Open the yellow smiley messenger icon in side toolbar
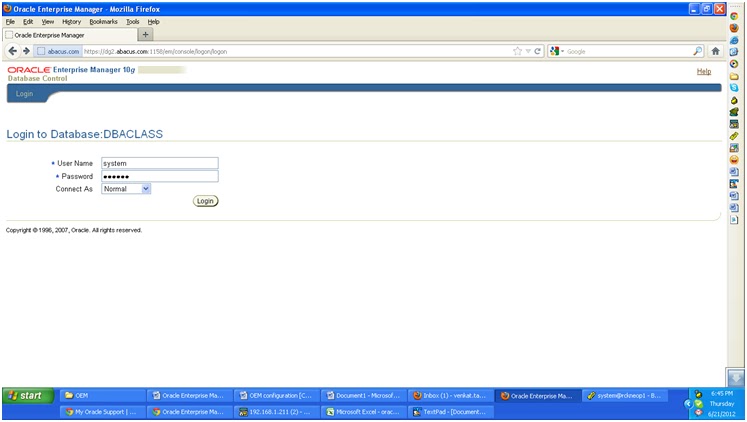The image size is (747, 422). pos(734,160)
